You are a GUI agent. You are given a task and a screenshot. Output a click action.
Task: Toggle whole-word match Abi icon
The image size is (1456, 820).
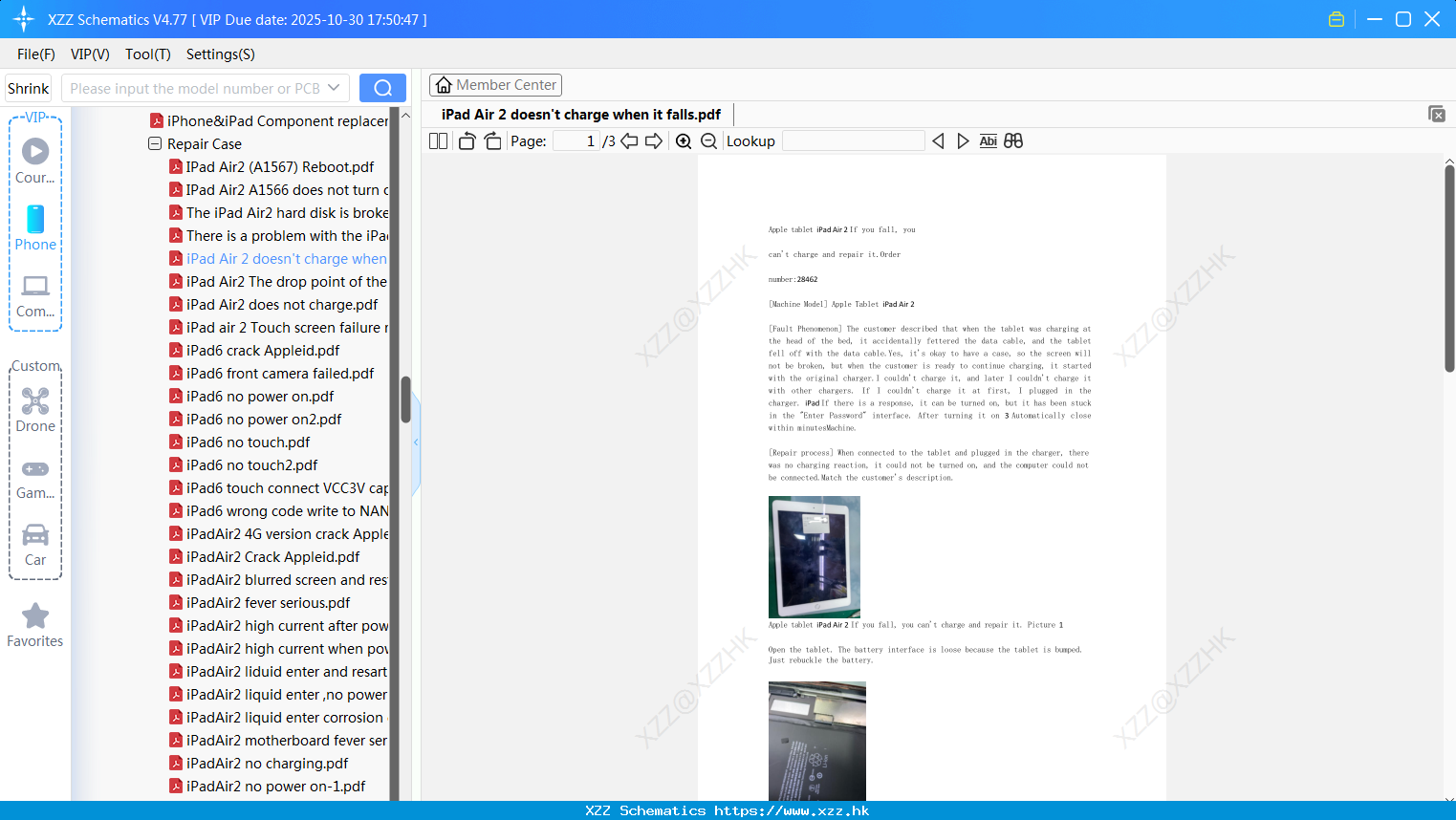[x=989, y=141]
